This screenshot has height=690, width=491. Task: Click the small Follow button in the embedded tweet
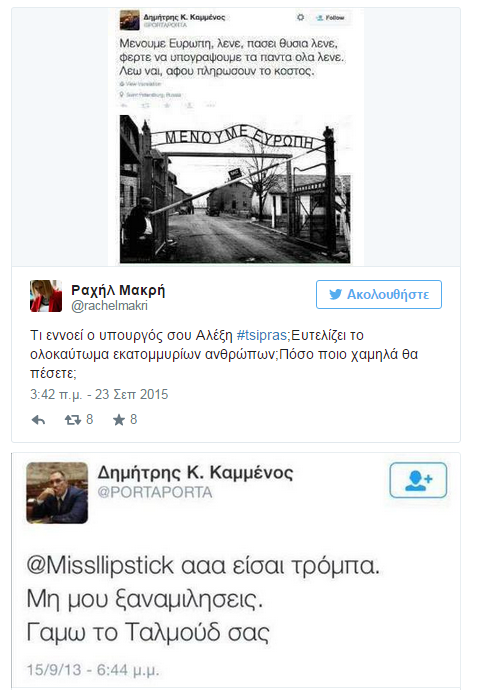[330, 18]
